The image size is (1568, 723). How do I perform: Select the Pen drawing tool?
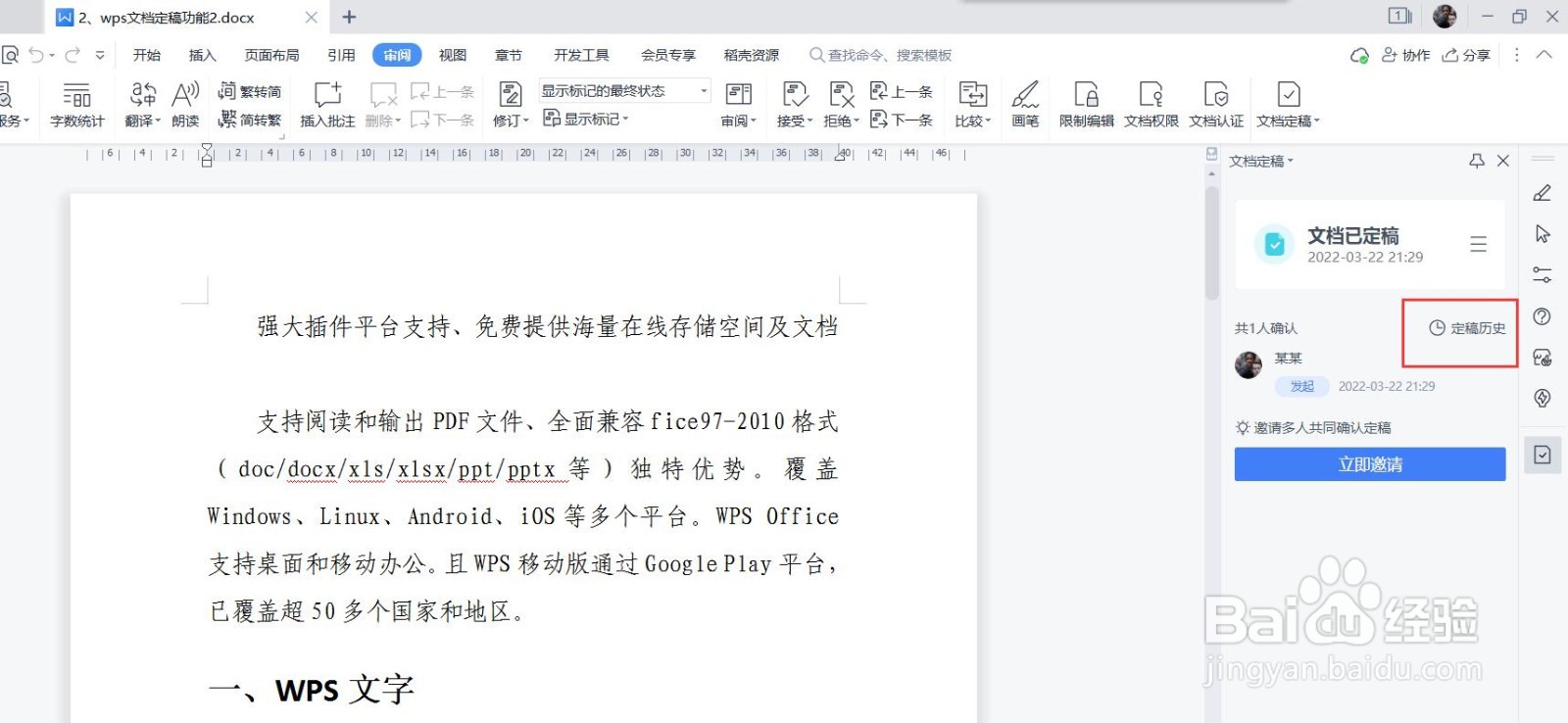1025,105
